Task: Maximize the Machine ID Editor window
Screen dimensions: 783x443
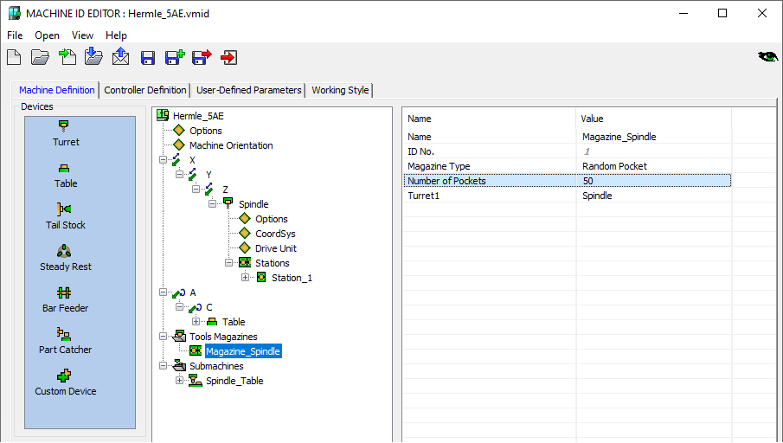Action: click(722, 13)
